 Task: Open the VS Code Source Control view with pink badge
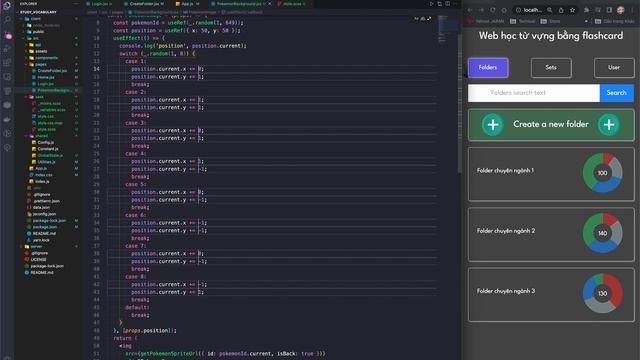coord(8,35)
